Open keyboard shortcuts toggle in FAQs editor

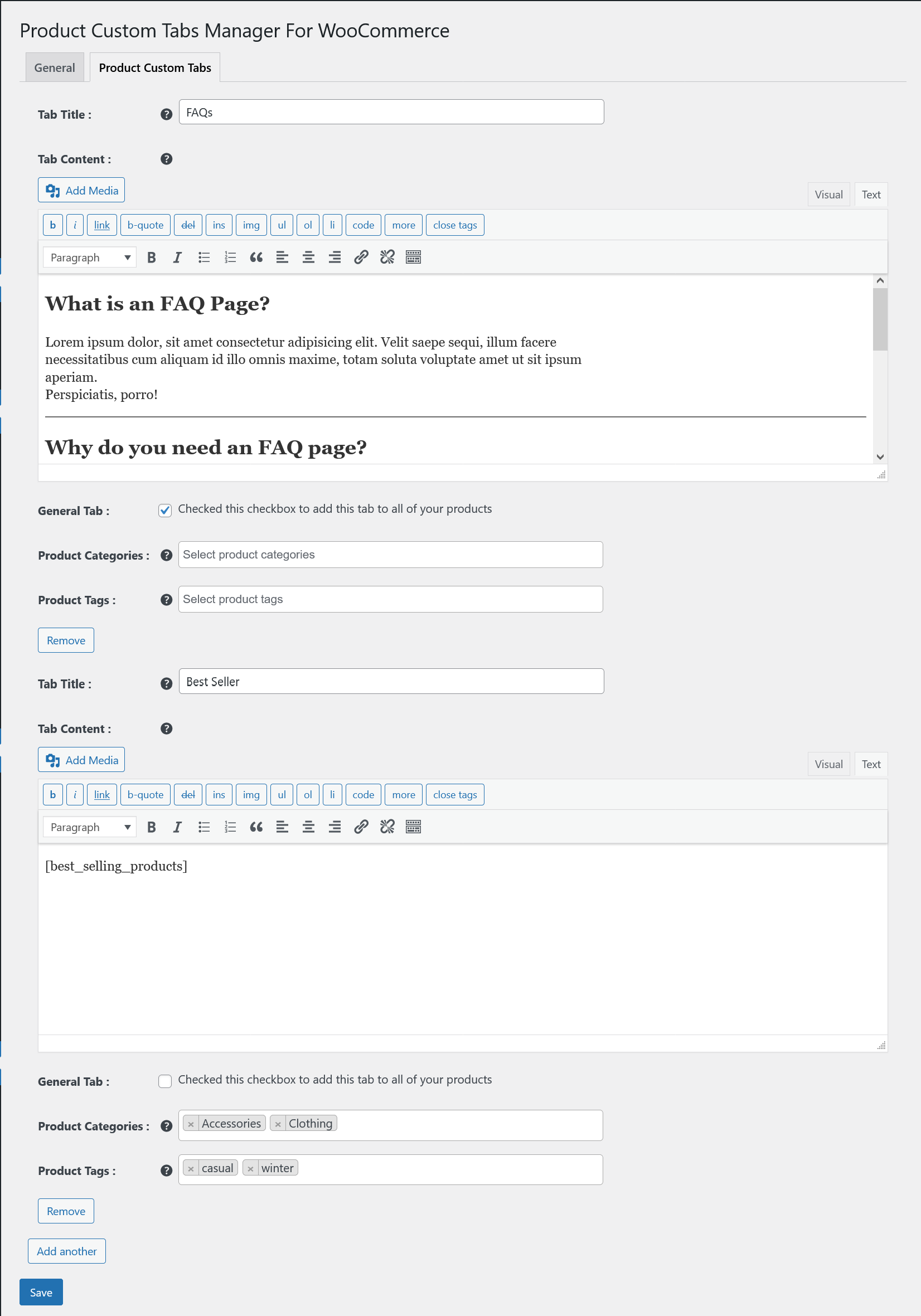point(413,257)
